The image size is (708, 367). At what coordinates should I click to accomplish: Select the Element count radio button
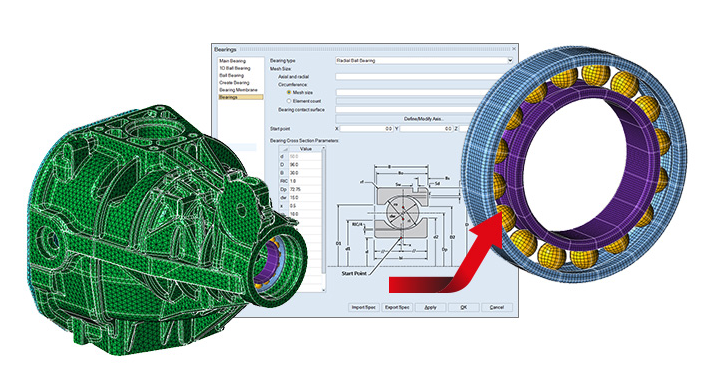(x=289, y=101)
